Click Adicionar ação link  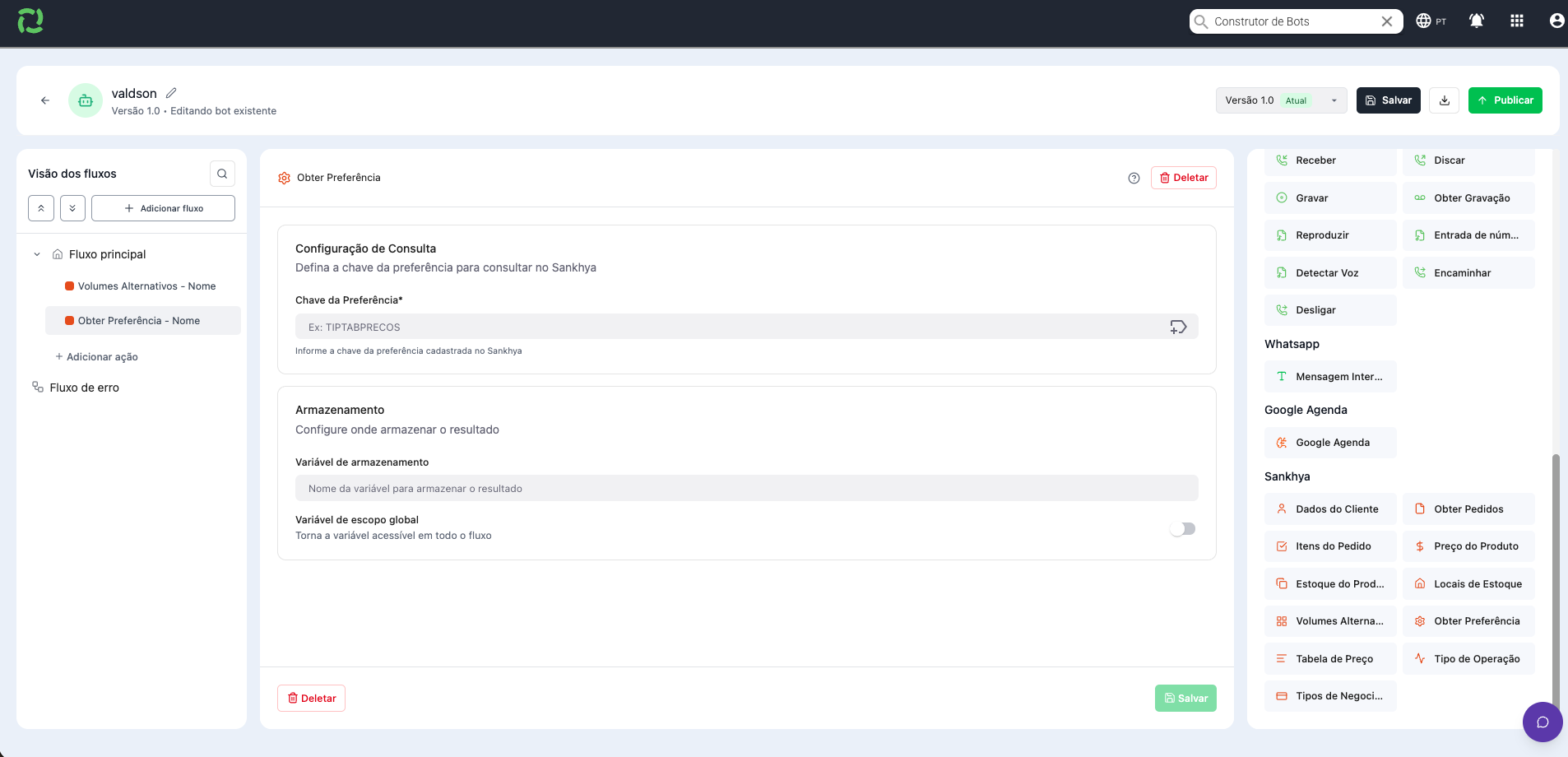pos(97,357)
